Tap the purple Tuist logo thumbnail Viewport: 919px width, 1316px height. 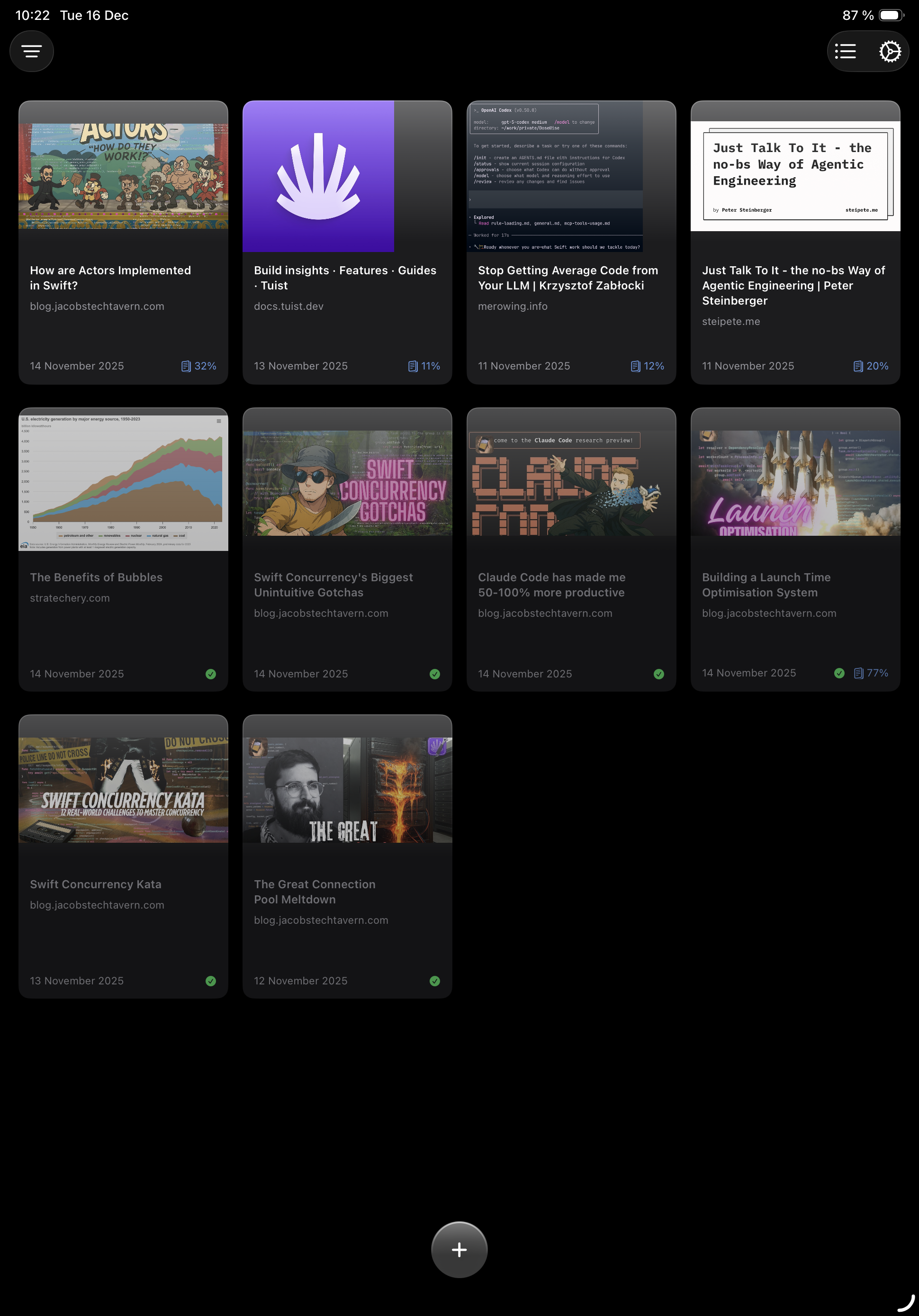[318, 177]
